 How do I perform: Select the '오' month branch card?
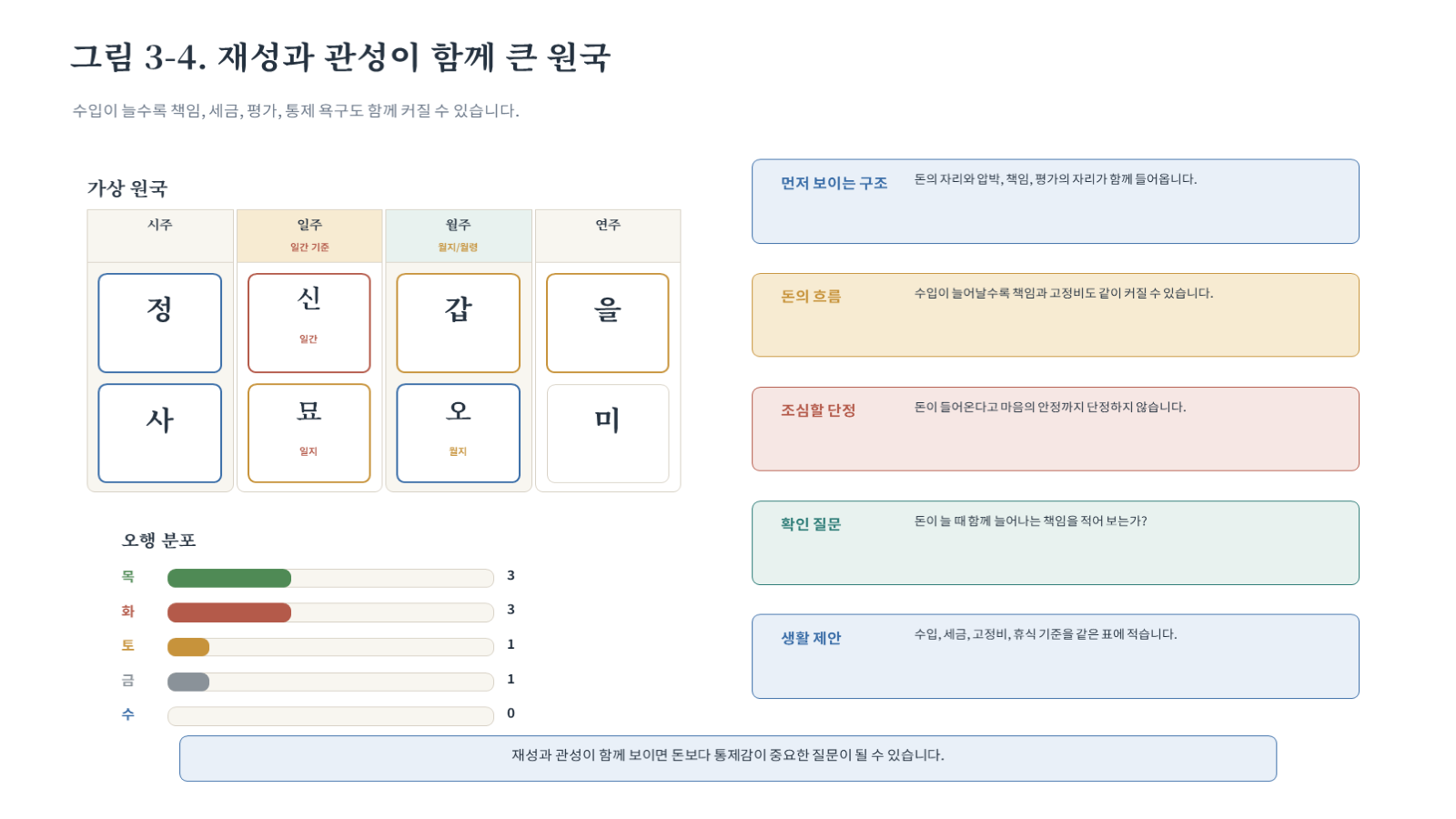459,433
